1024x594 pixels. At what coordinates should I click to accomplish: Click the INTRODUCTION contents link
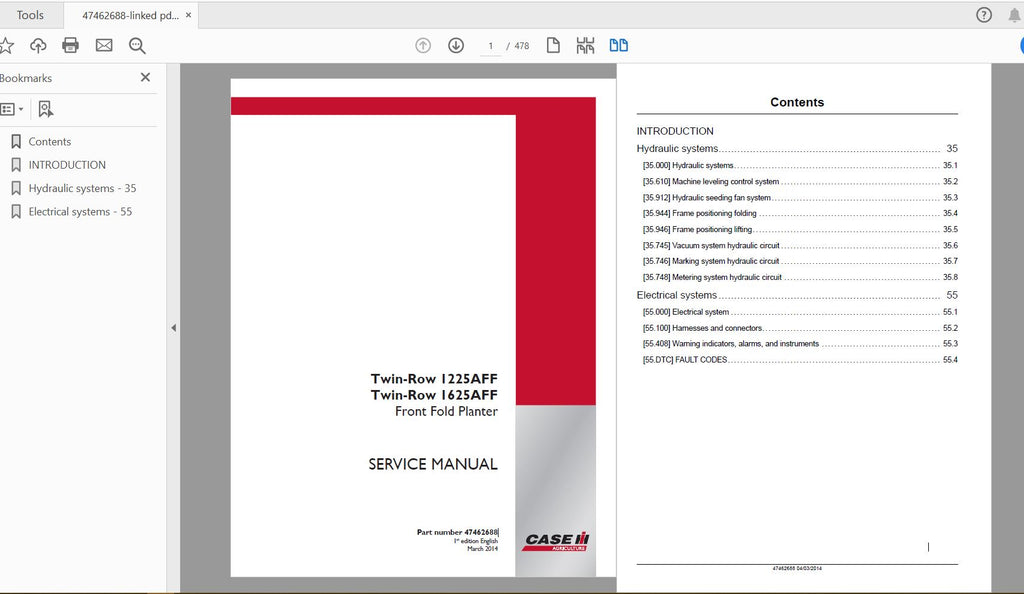click(675, 131)
